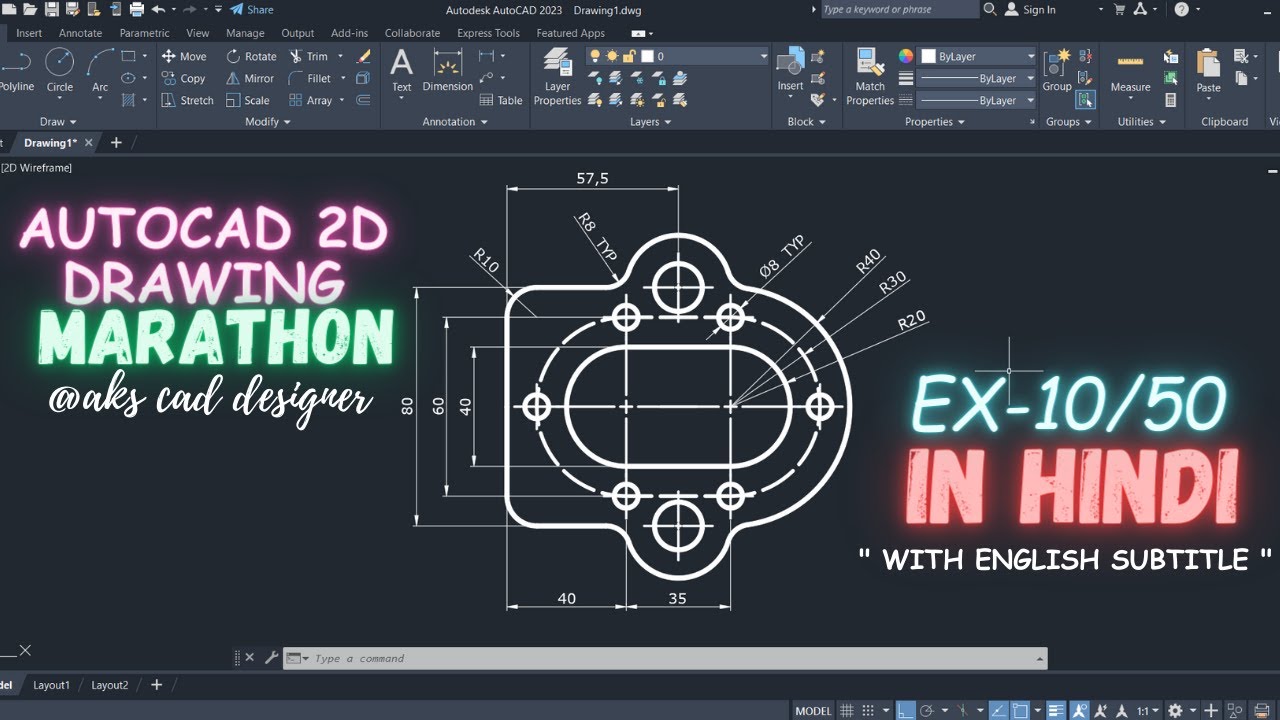
Task: Toggle object snap tracking in status bar
Action: coord(999,711)
